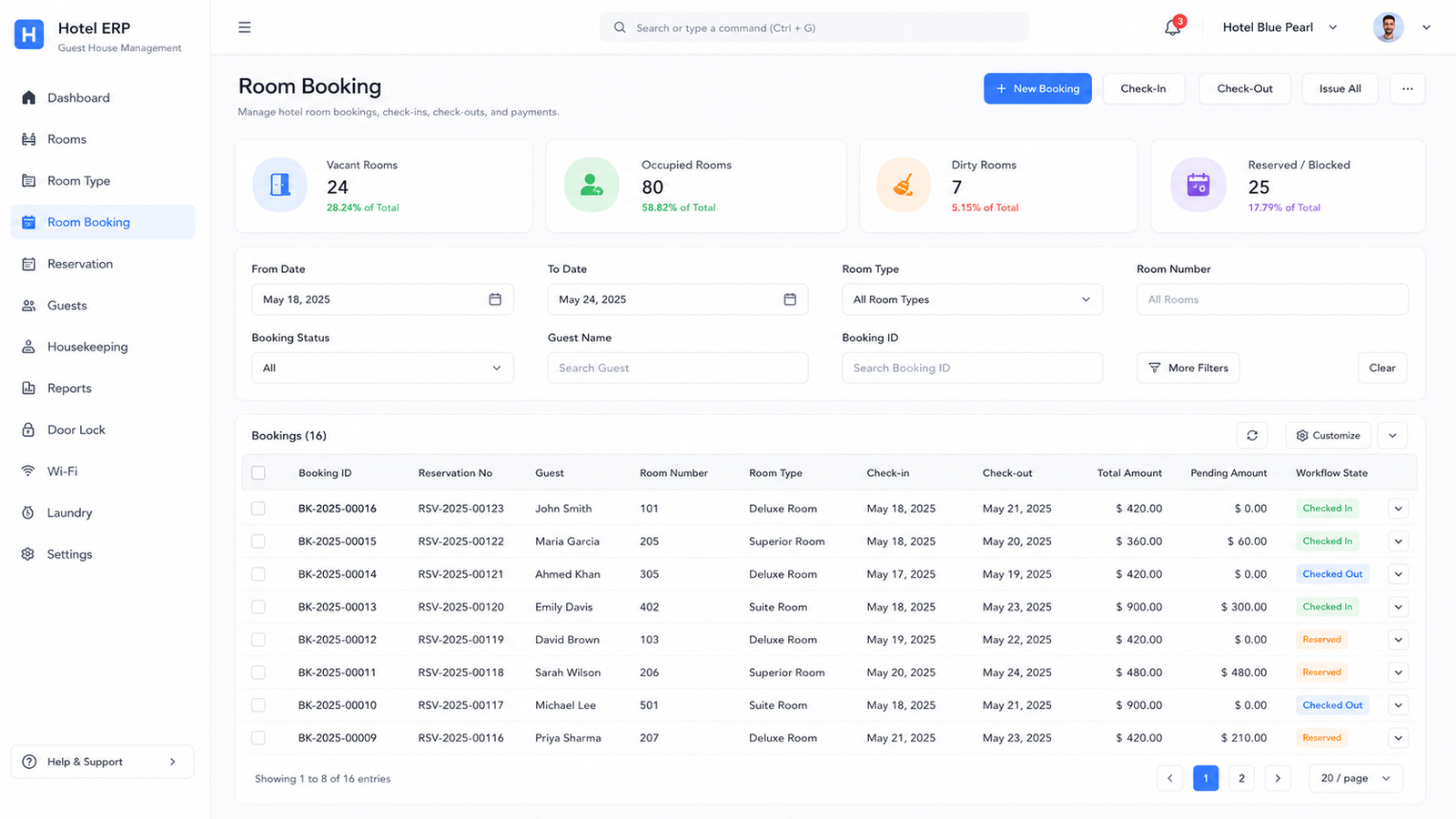Click the Dirty Rooms broom icon
This screenshot has width=1456, height=819.
[904, 185]
